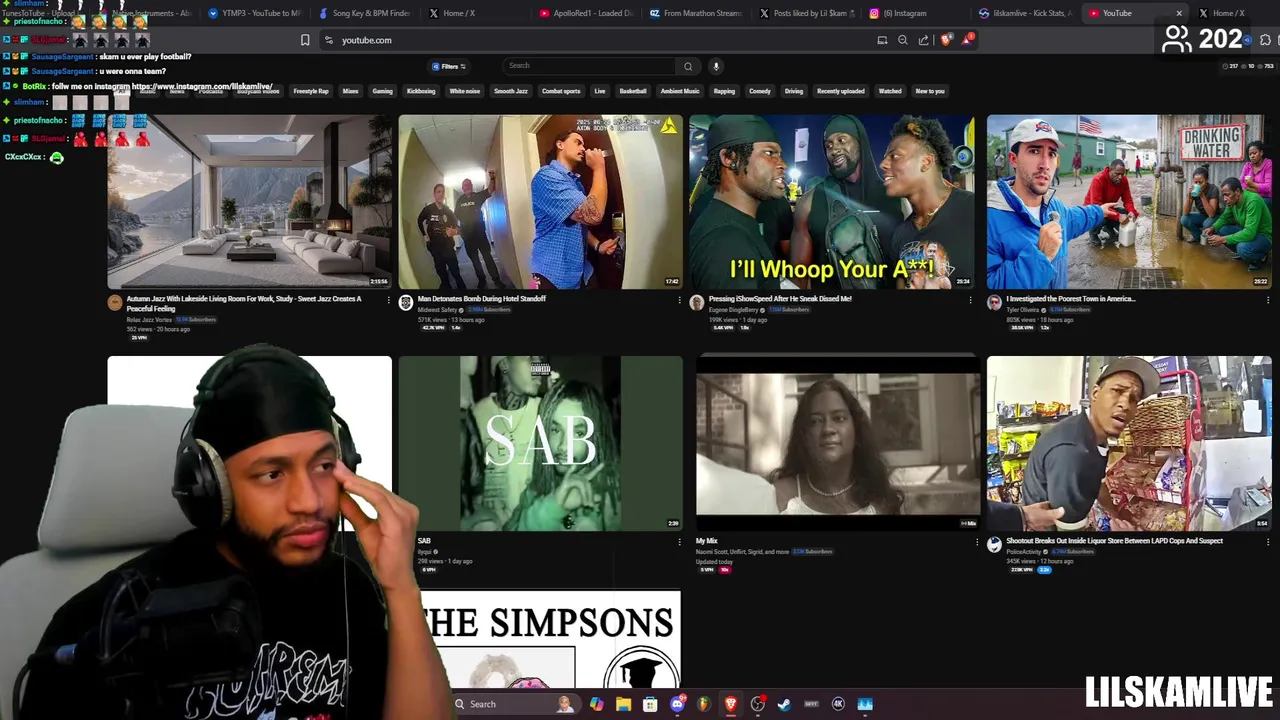Zoom out magnifier icon in address bar
The height and width of the screenshot is (720, 1280).
pyautogui.click(x=903, y=40)
